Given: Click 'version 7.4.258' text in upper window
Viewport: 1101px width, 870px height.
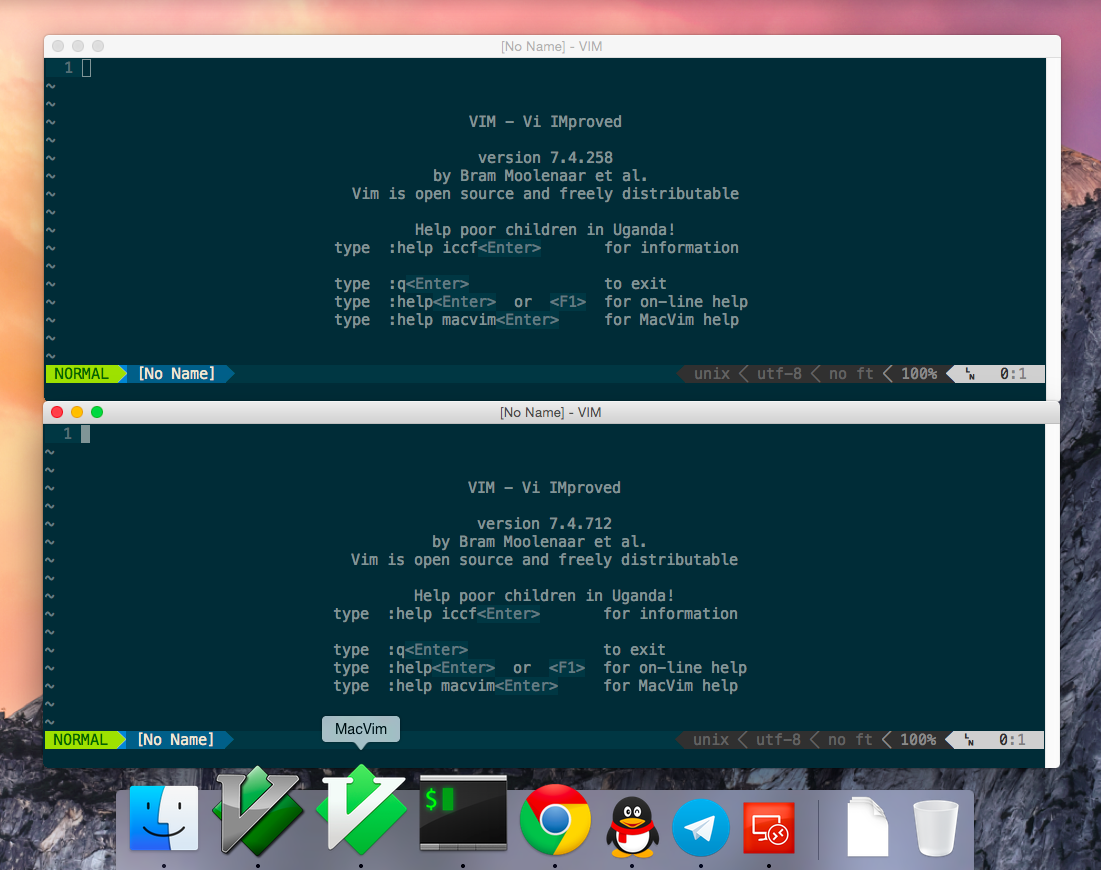Looking at the screenshot, I should (546, 157).
